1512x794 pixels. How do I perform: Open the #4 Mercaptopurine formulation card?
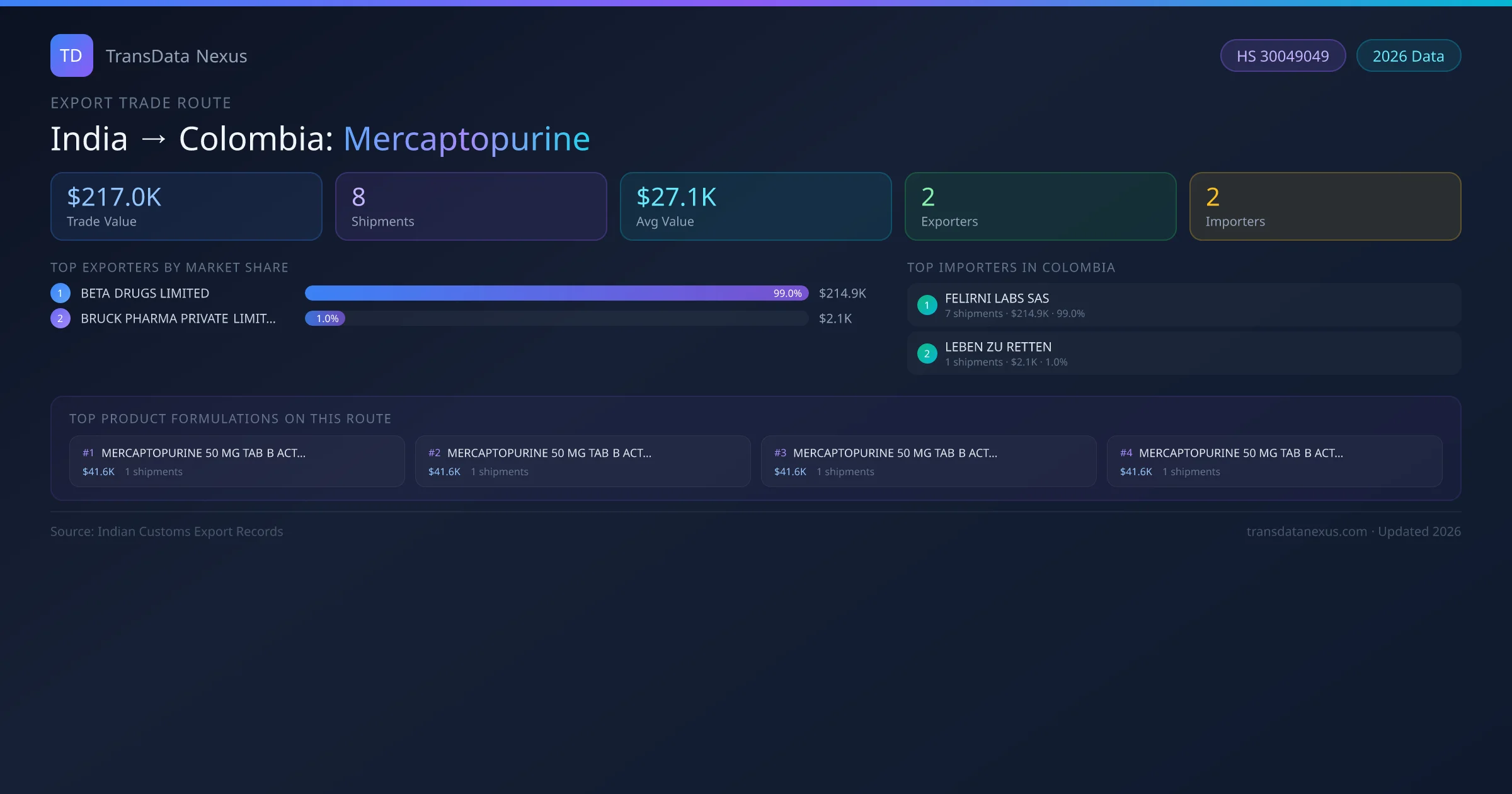(1274, 461)
